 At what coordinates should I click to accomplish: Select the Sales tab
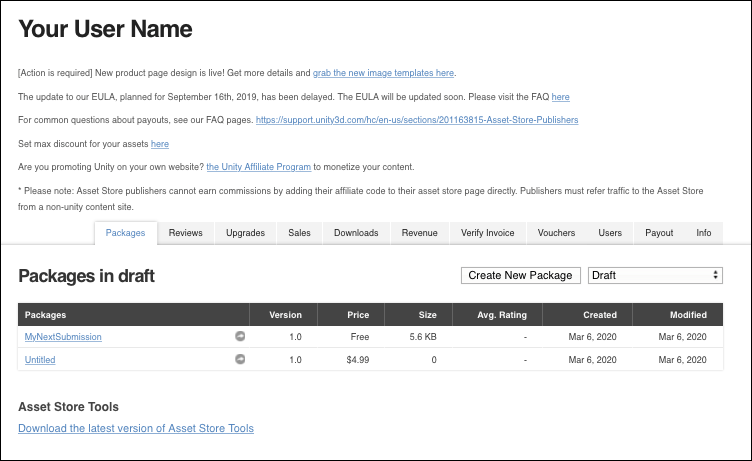(x=299, y=233)
